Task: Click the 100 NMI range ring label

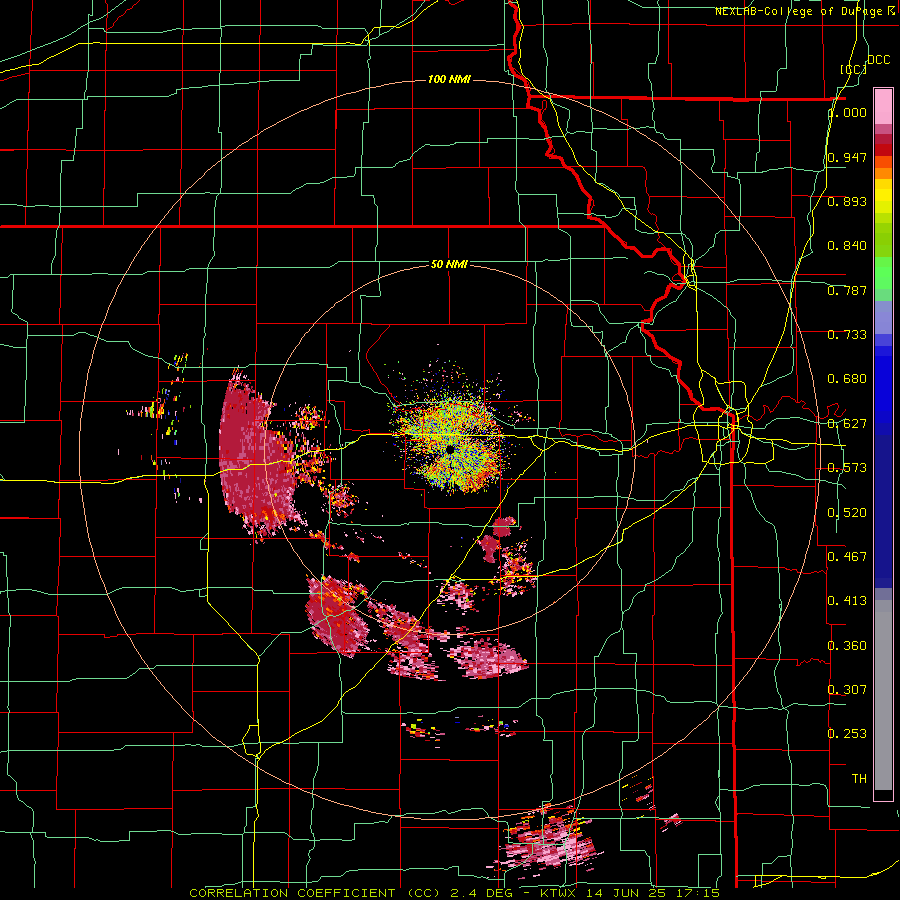Action: [x=449, y=79]
